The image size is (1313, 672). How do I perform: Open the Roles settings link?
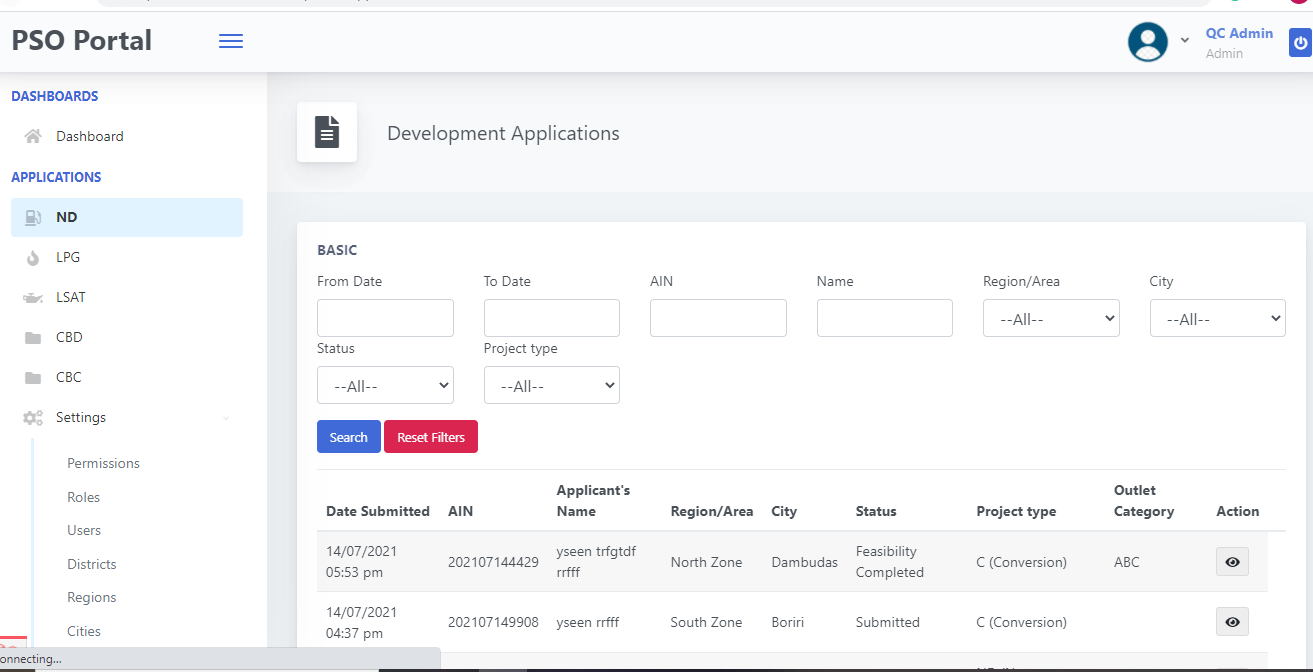(x=83, y=497)
